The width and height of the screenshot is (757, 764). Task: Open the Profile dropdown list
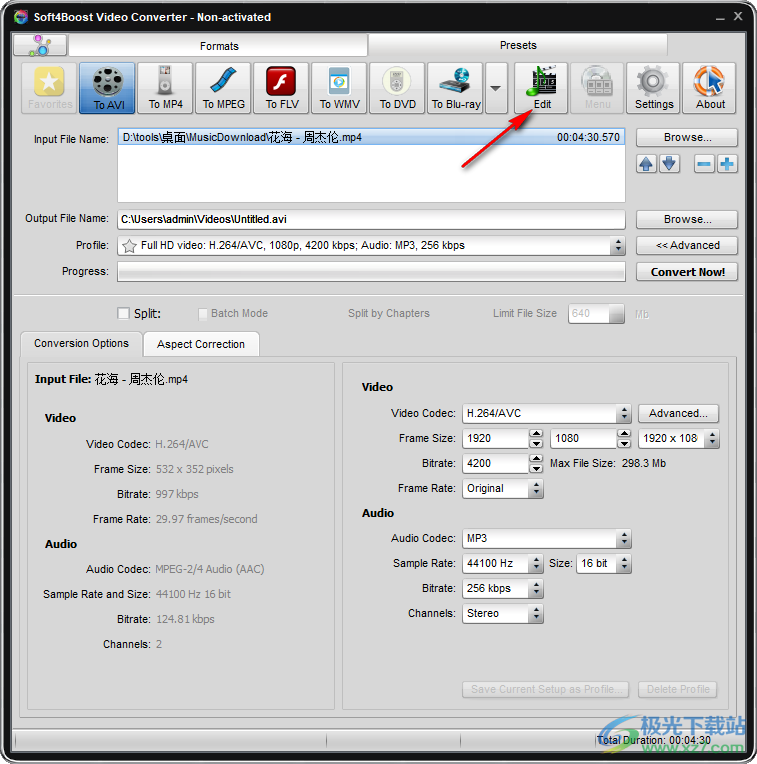[618, 246]
